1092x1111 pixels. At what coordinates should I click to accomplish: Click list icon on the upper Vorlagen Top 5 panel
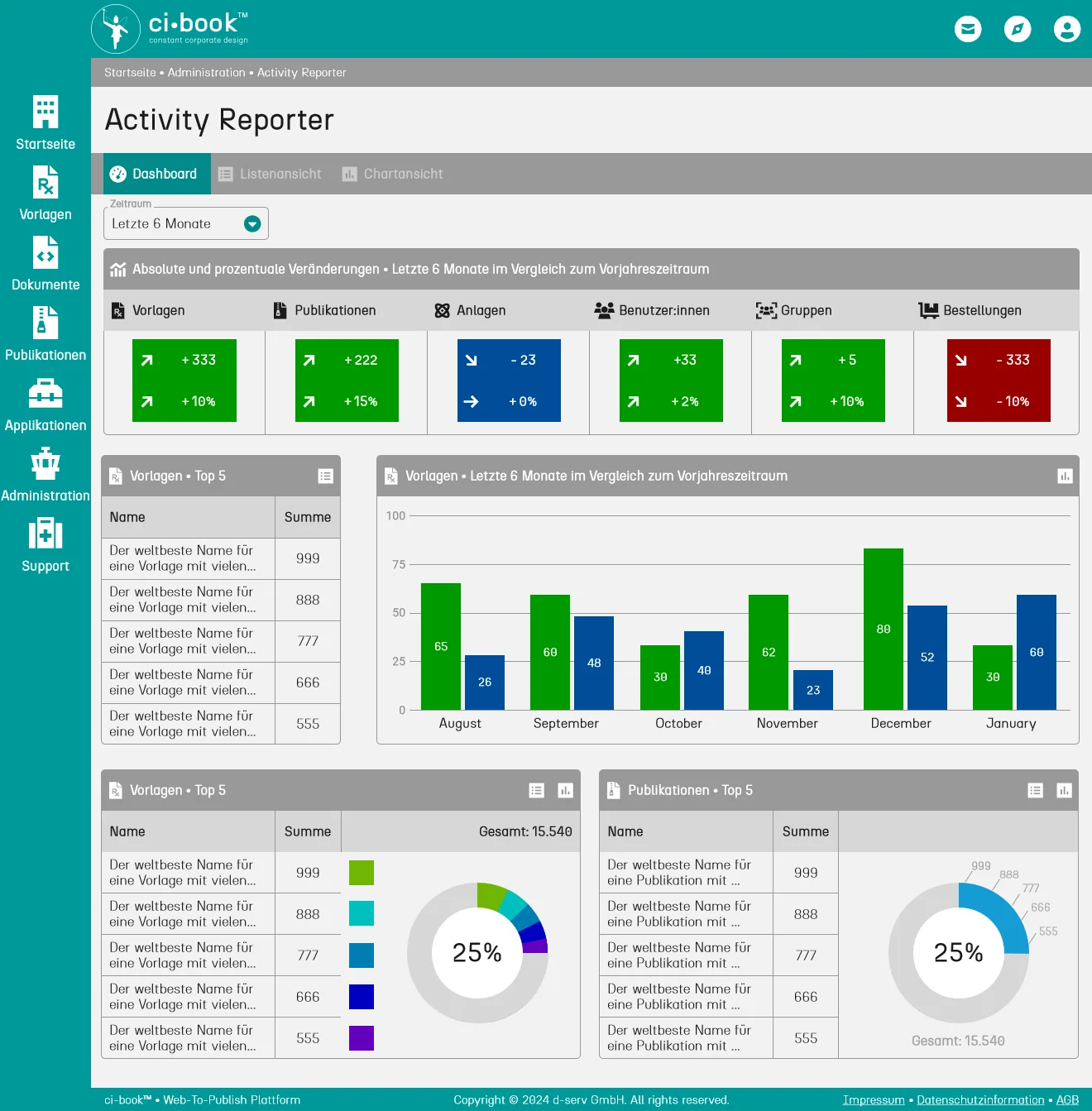click(325, 476)
